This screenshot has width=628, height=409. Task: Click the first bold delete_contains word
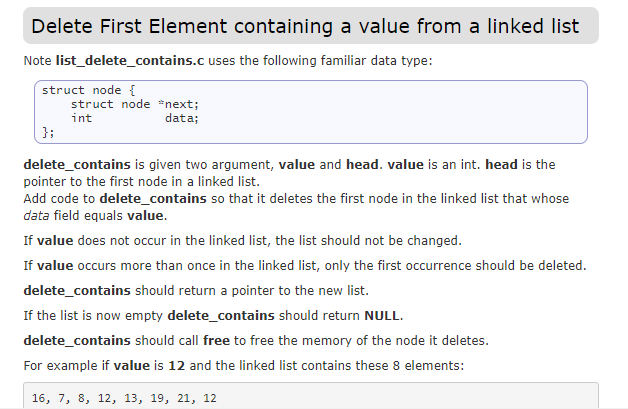pyautogui.click(x=77, y=165)
